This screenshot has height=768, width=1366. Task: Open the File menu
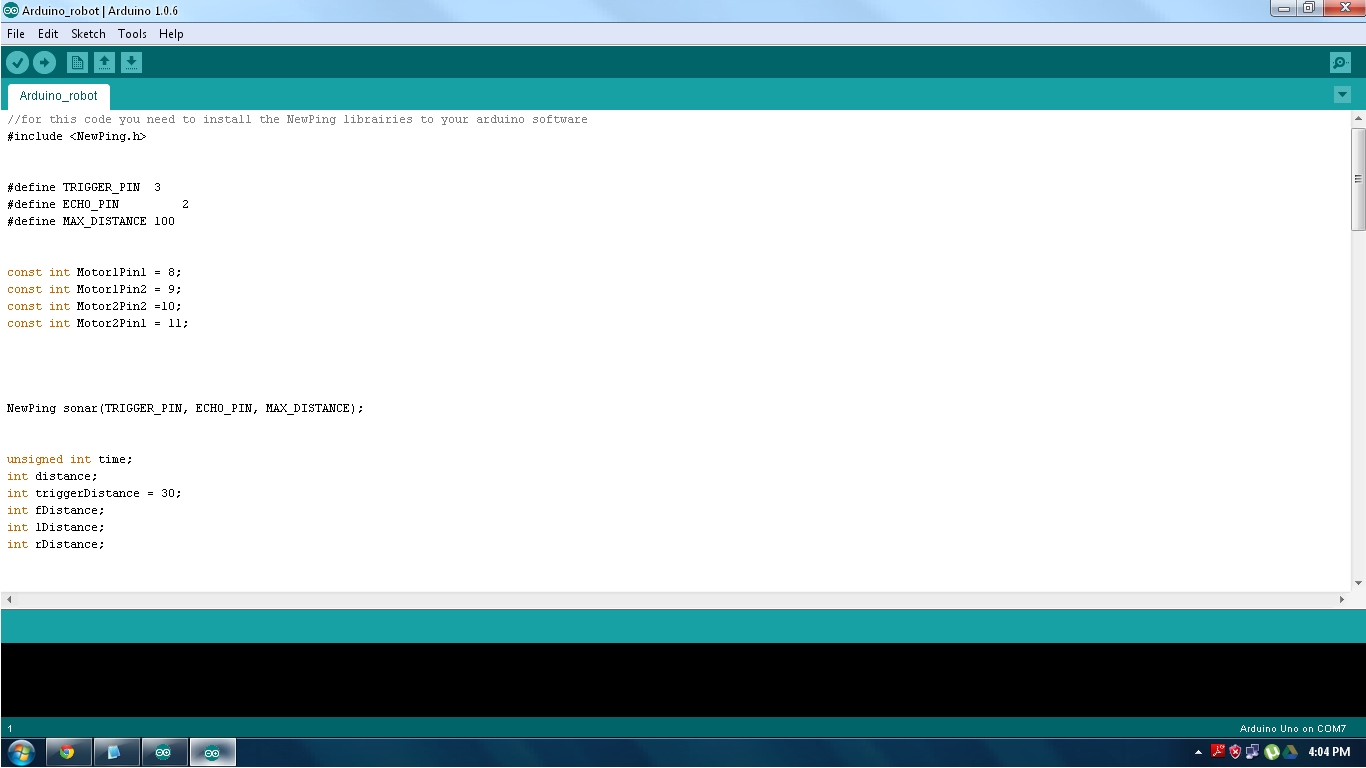pyautogui.click(x=16, y=34)
